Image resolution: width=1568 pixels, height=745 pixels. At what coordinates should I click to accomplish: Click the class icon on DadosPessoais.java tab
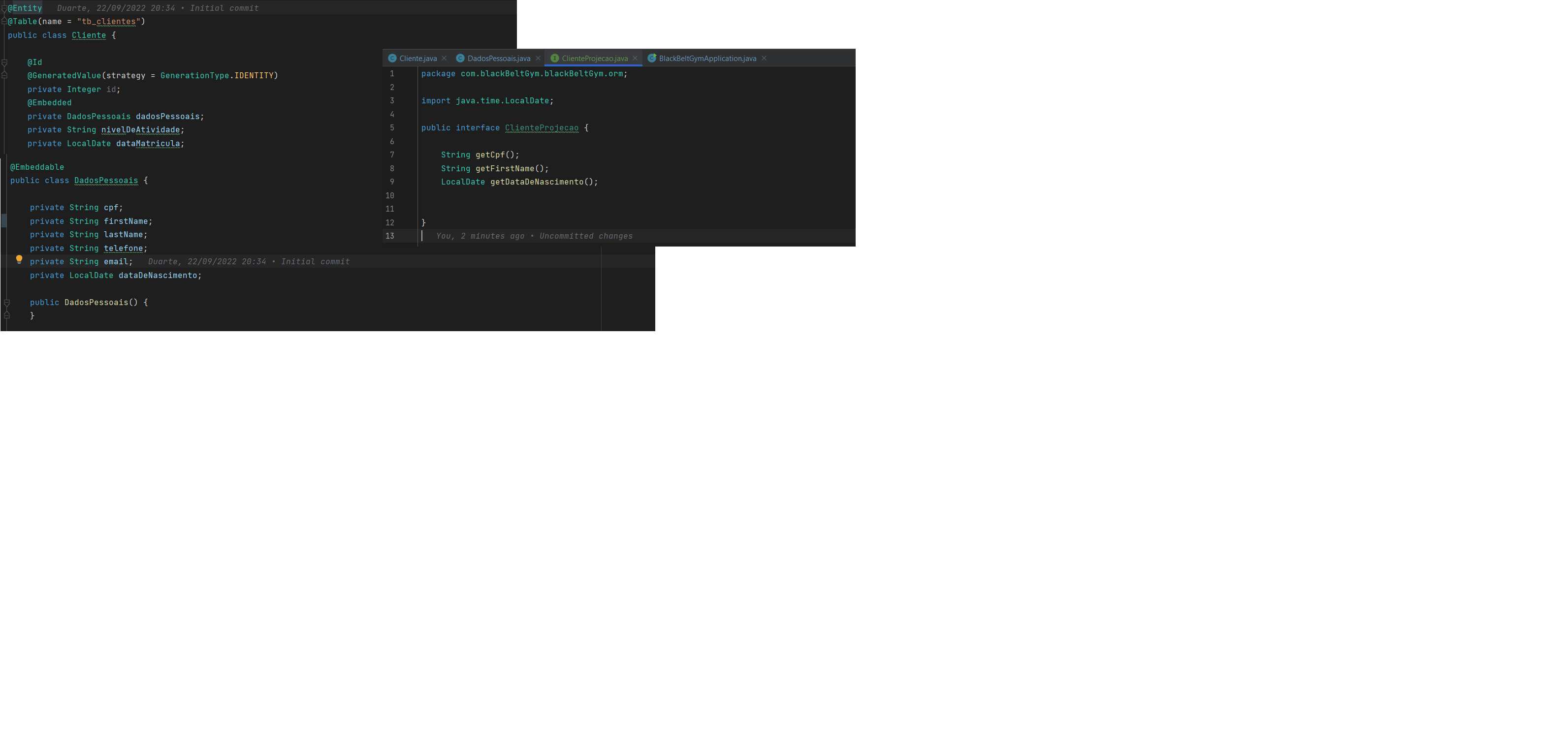click(460, 59)
